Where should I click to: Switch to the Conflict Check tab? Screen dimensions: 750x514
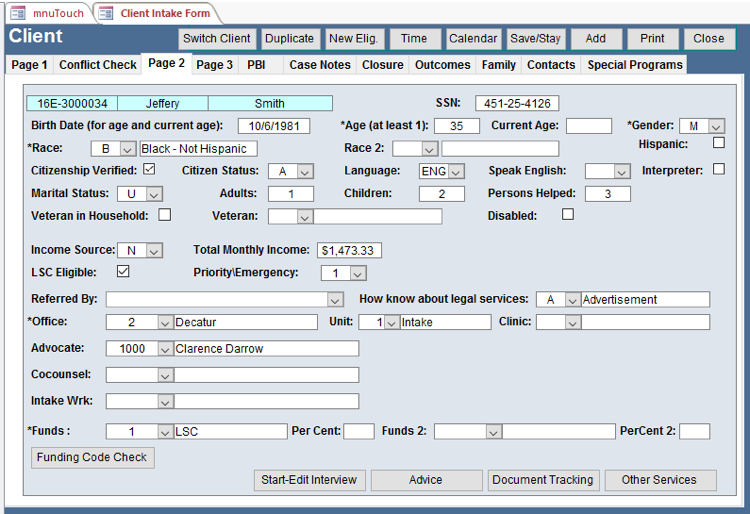pyautogui.click(x=98, y=65)
